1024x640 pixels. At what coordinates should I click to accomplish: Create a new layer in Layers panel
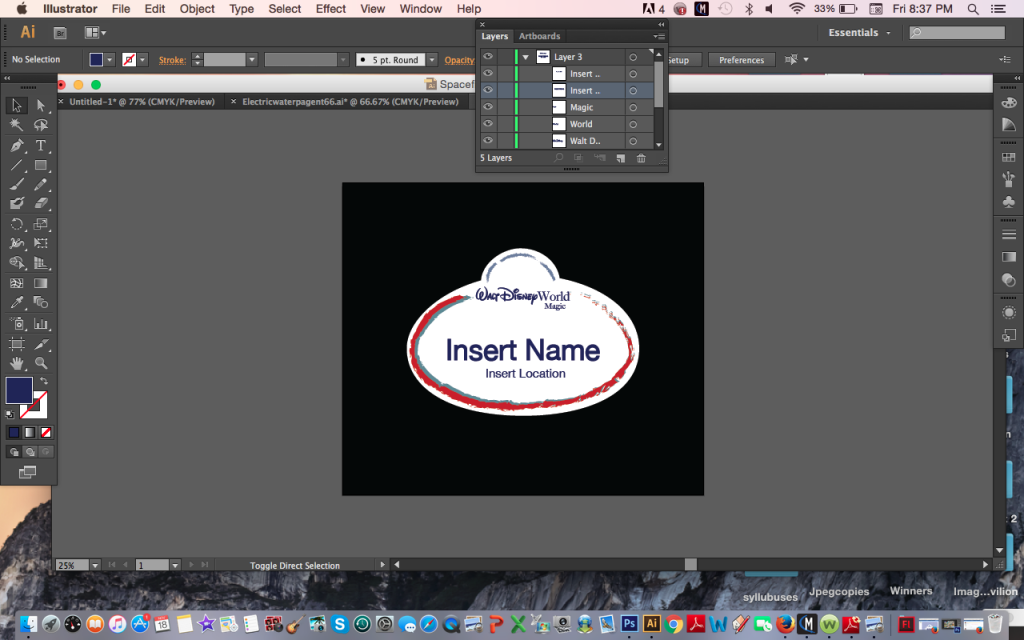click(620, 158)
